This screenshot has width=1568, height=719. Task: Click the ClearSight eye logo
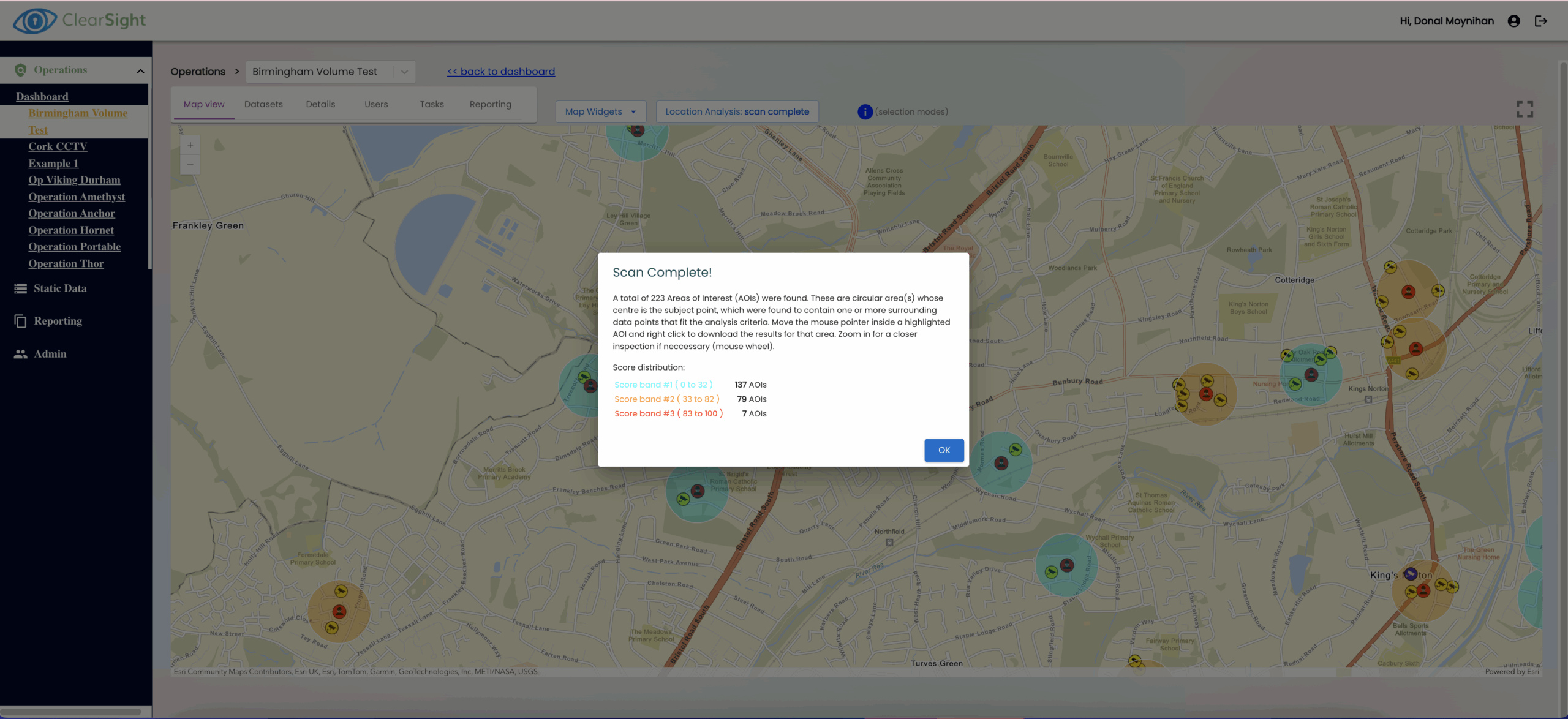(x=34, y=21)
